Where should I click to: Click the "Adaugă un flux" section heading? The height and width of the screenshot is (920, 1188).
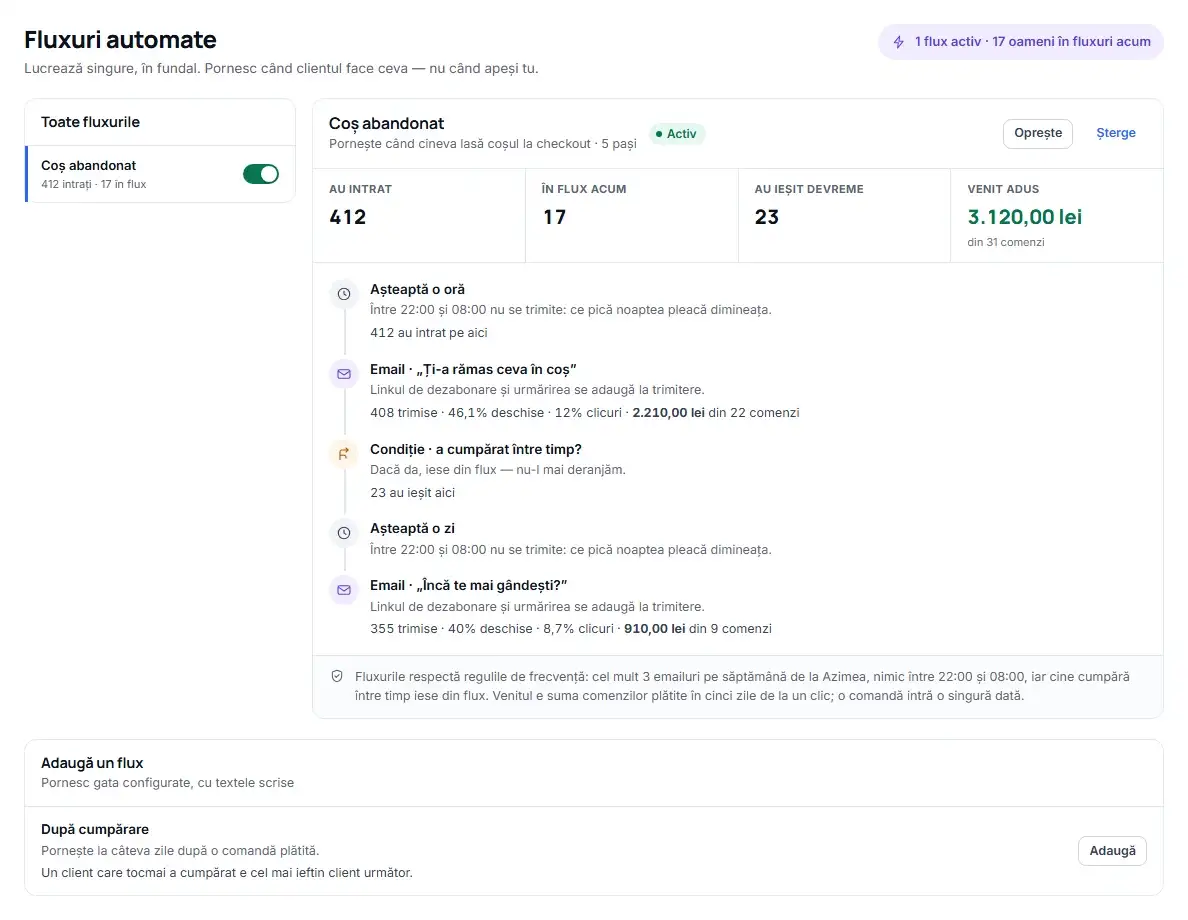tap(92, 763)
